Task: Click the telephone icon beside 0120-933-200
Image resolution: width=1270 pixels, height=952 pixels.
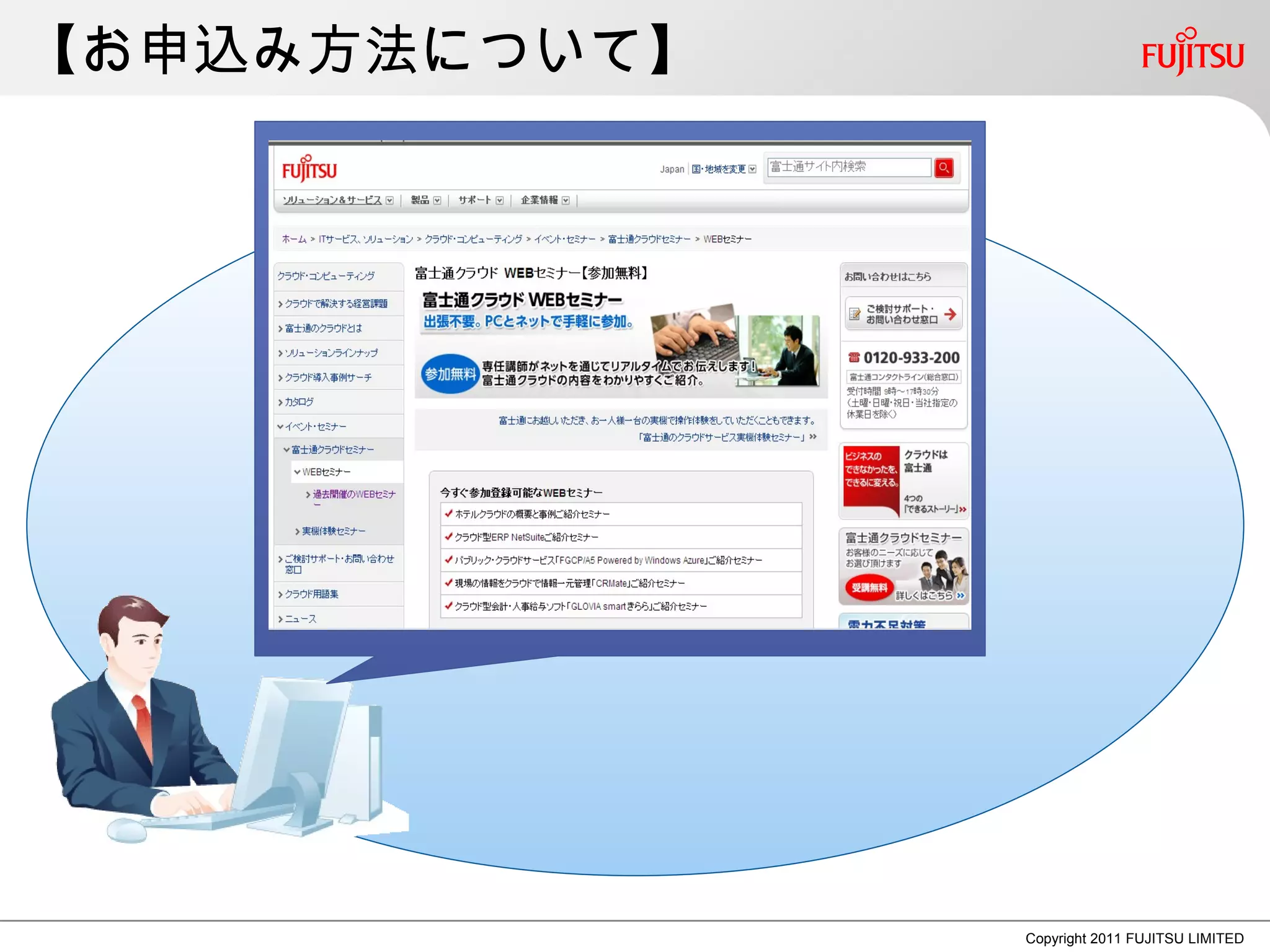Action: (854, 358)
